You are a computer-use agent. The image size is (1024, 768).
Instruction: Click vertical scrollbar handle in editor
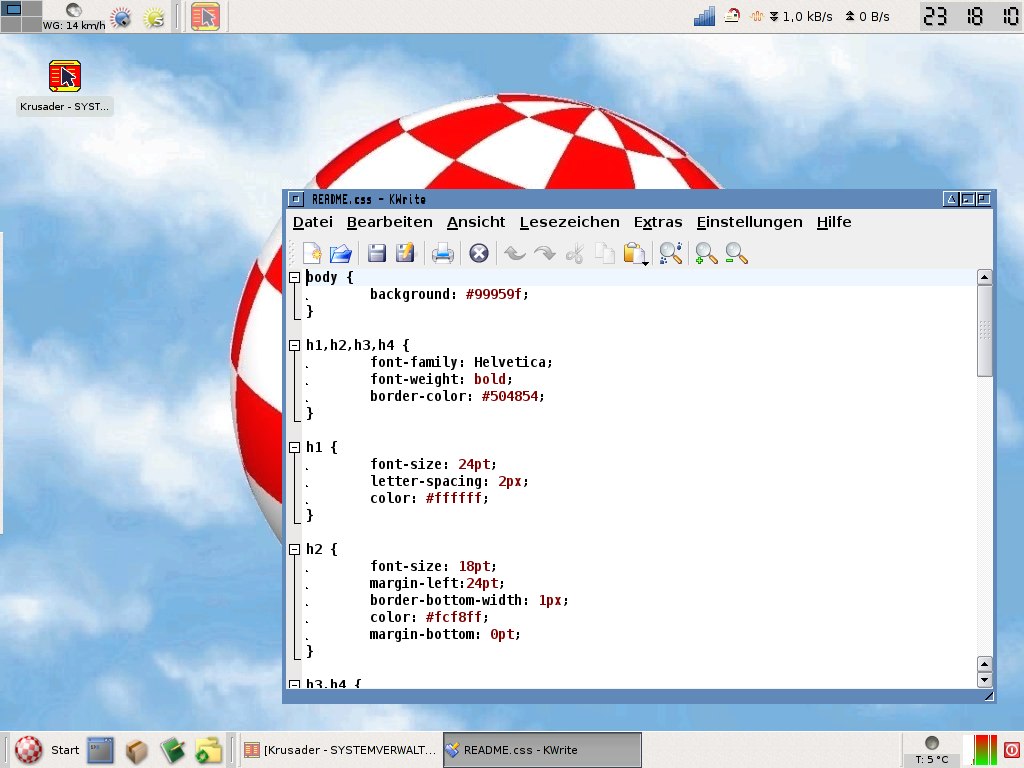click(985, 330)
